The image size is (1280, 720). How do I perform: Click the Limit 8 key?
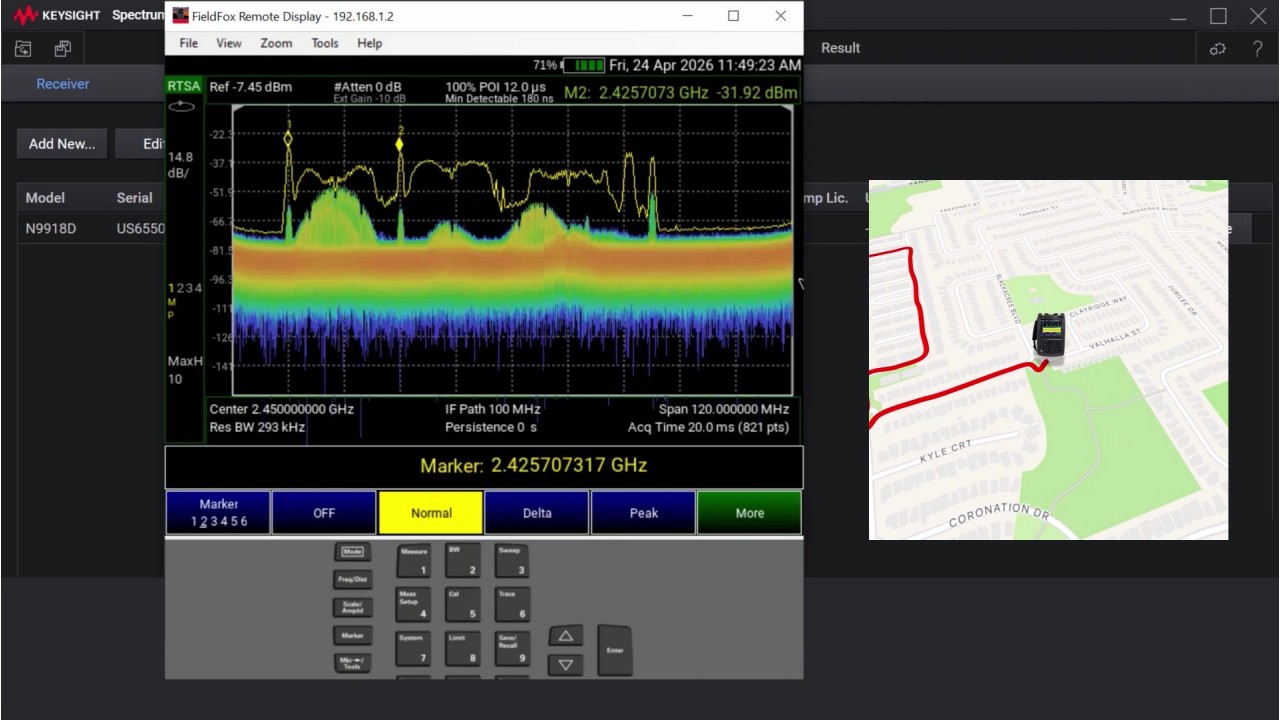click(462, 648)
